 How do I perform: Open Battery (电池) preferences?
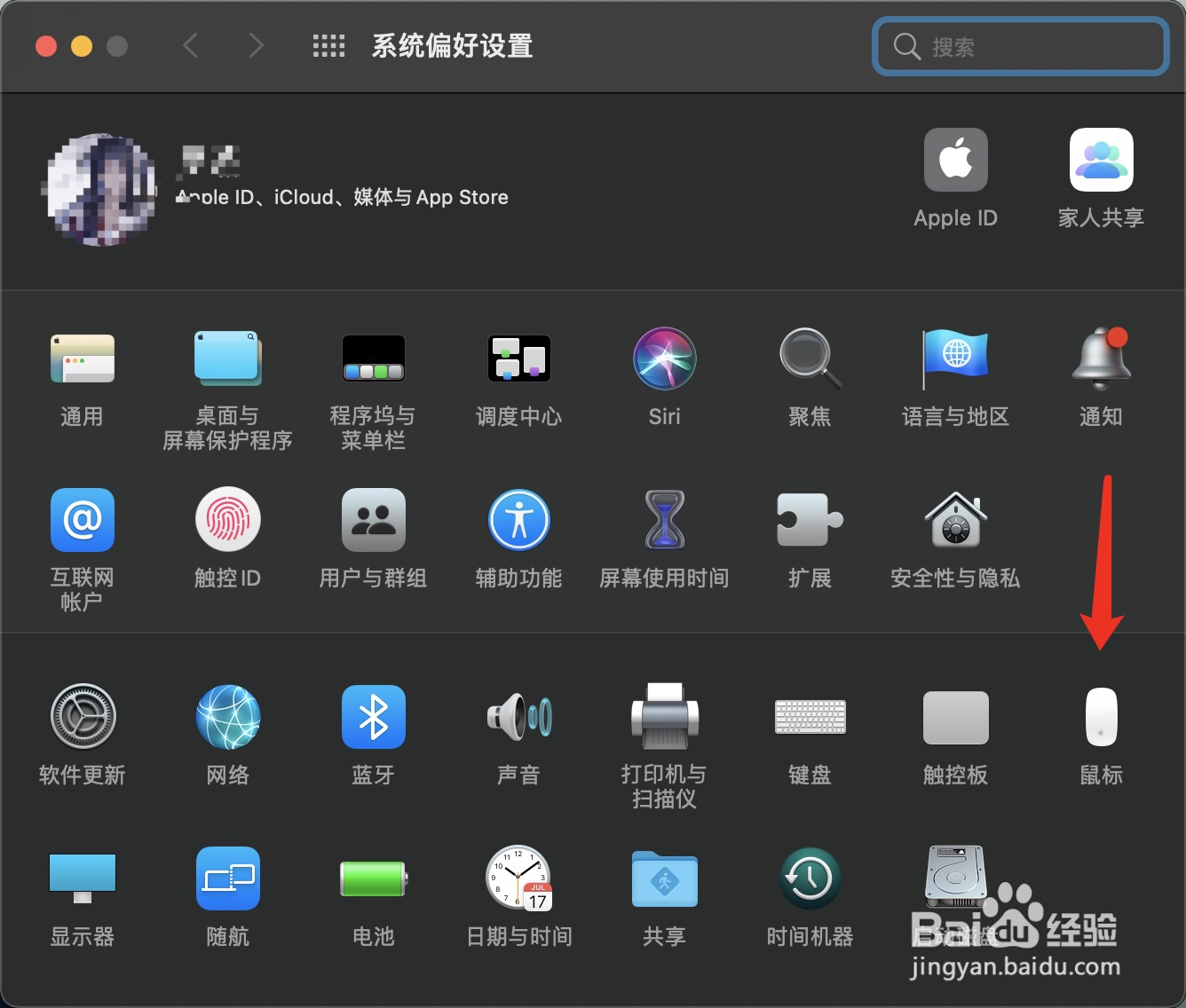click(x=373, y=879)
